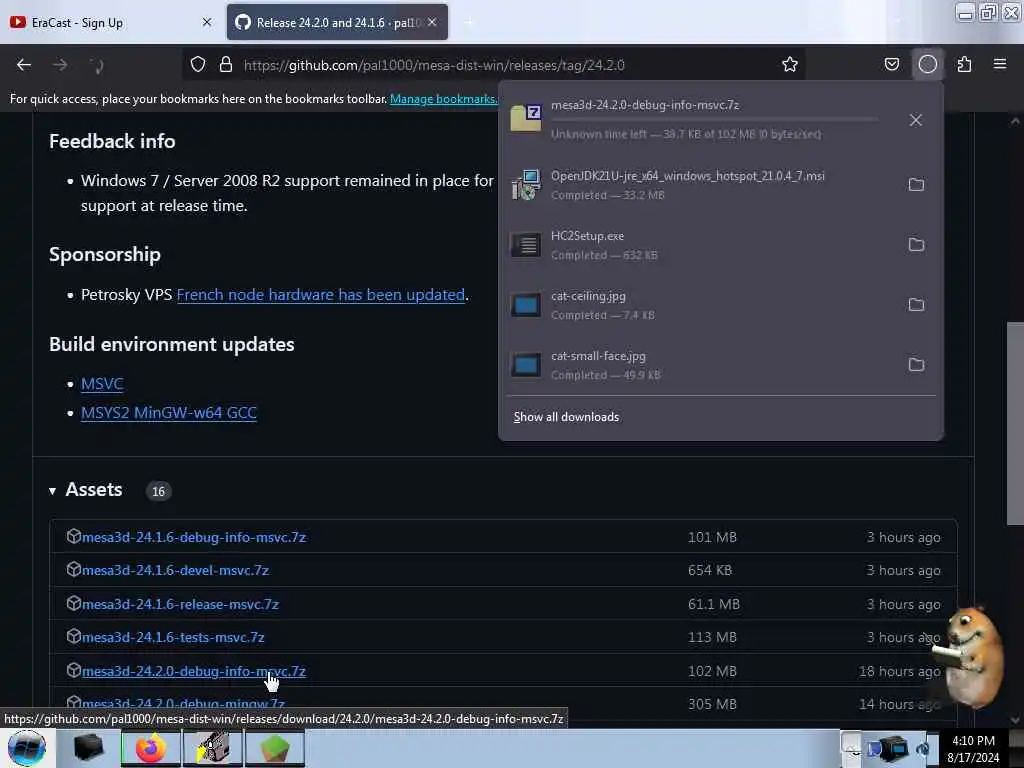Open the cat-ceiling.jpg thumbnail icon
This screenshot has height=768, width=1024.
526,305
